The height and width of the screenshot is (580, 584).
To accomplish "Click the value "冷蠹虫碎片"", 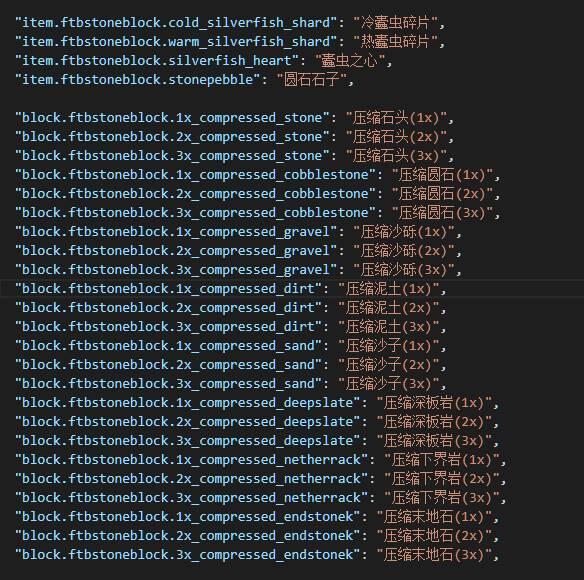I will (396, 23).
